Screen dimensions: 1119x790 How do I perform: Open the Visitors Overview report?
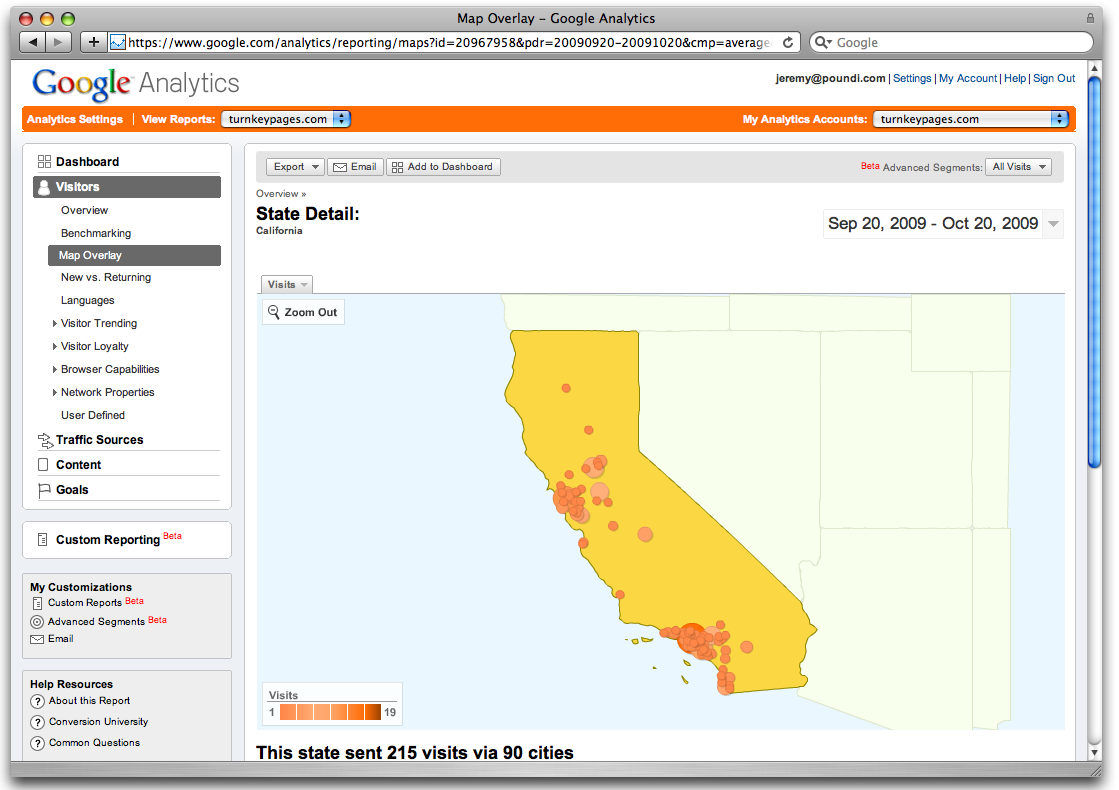[84, 211]
